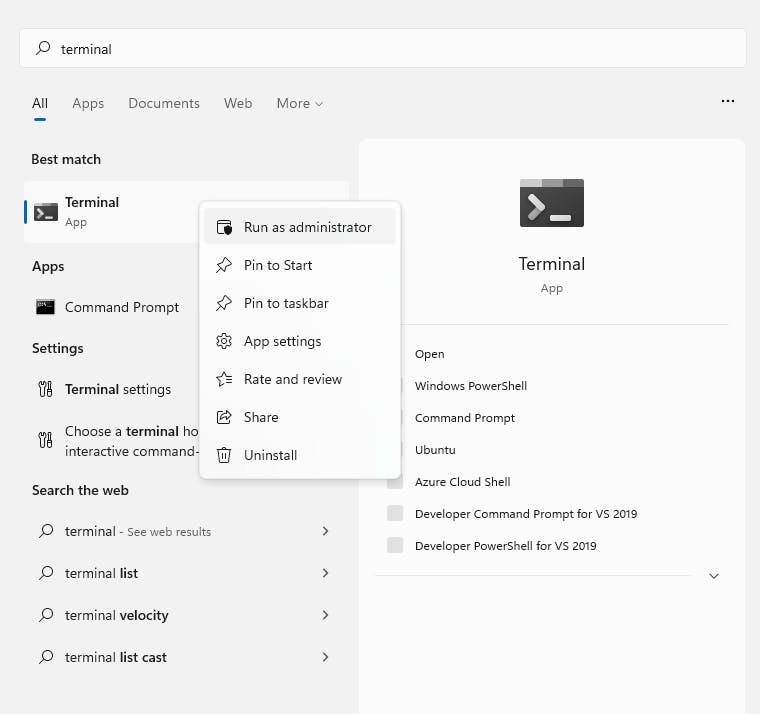
Task: Click the search box containing 'terminal'
Action: pos(383,48)
